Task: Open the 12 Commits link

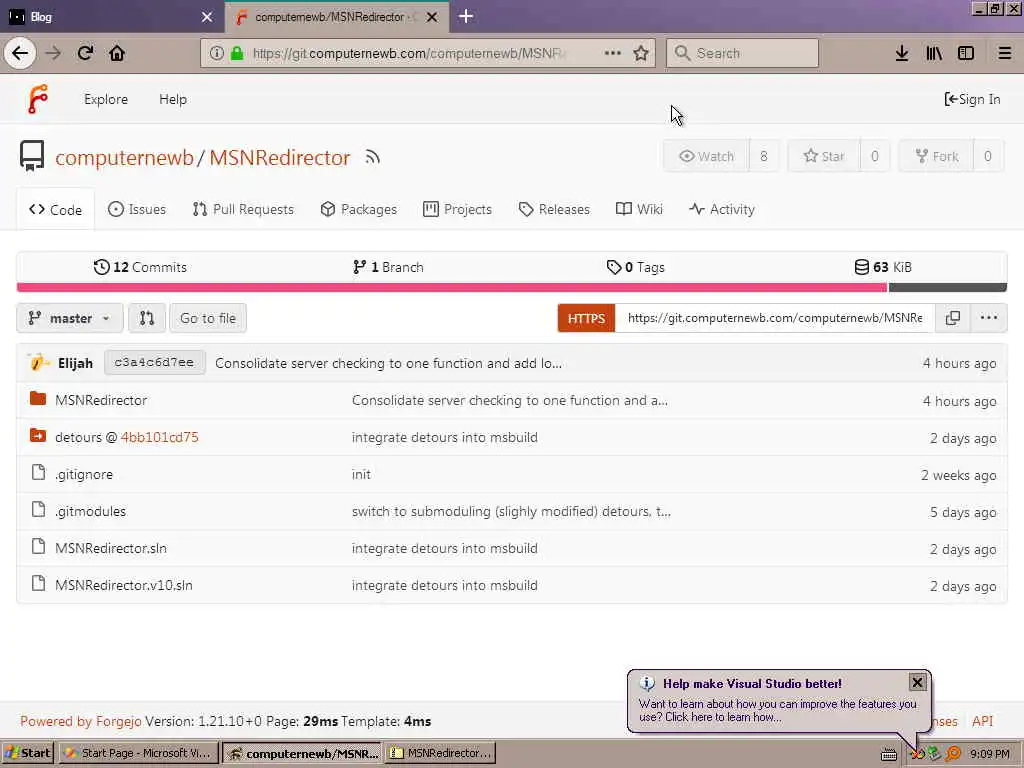Action: coord(140,267)
